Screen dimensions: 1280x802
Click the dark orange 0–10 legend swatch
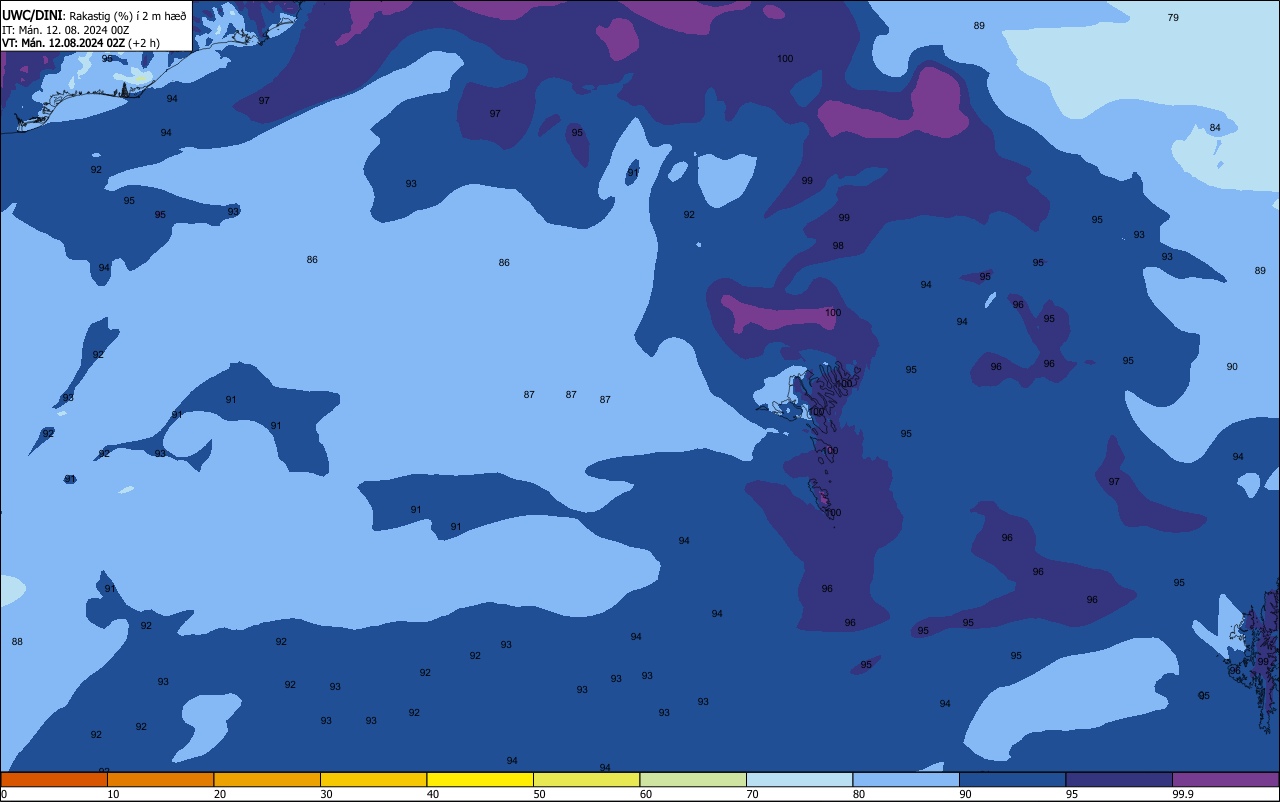click(54, 779)
